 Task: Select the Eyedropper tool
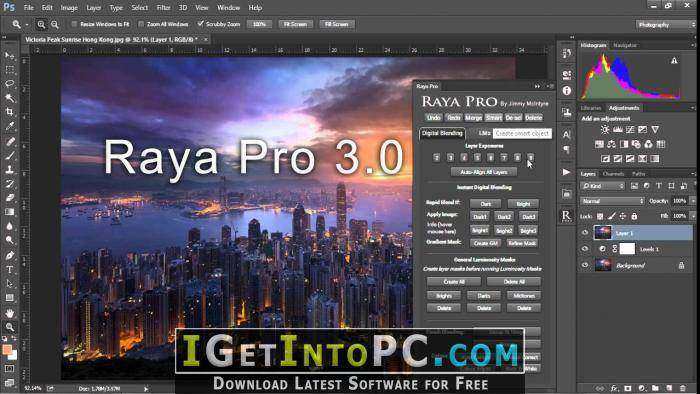click(9, 126)
